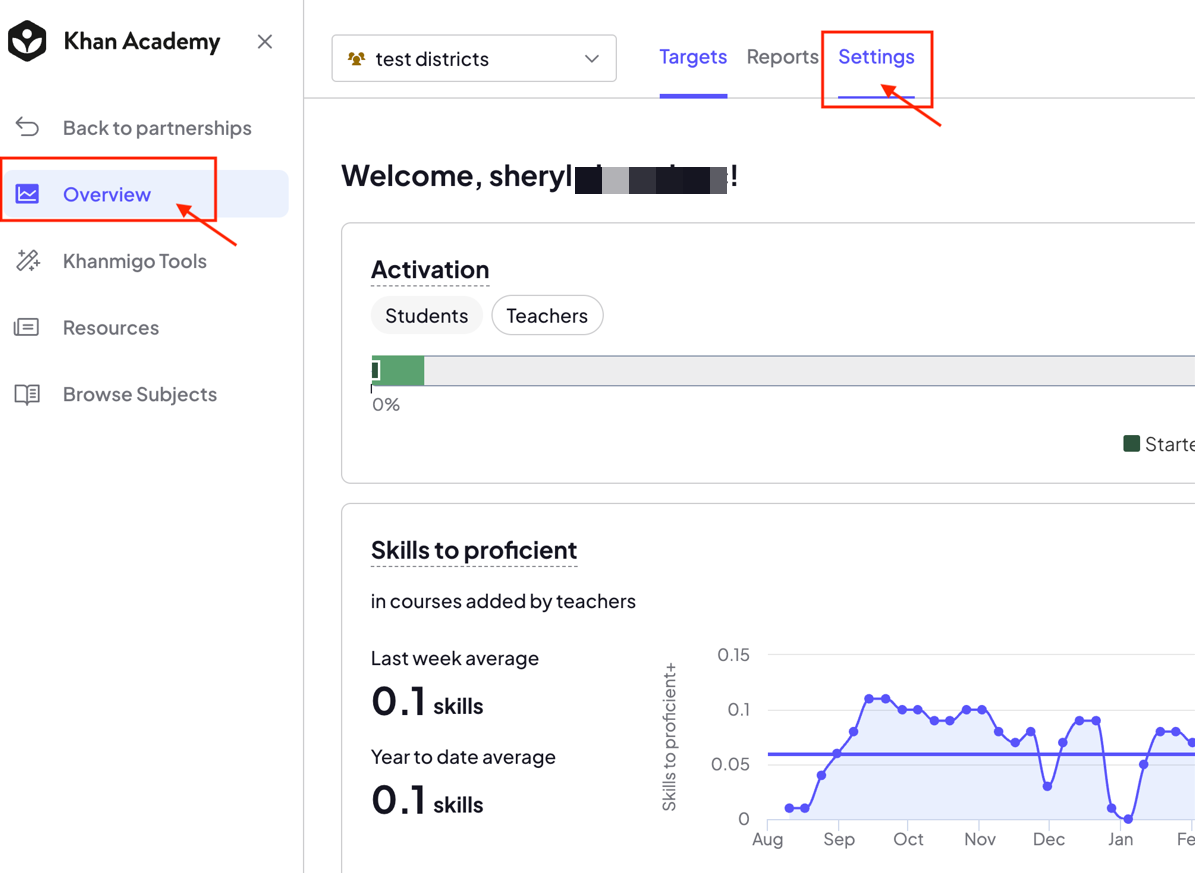Screen dimensions: 1195x873
Task: Switch to the Targets tab
Action: tap(693, 57)
